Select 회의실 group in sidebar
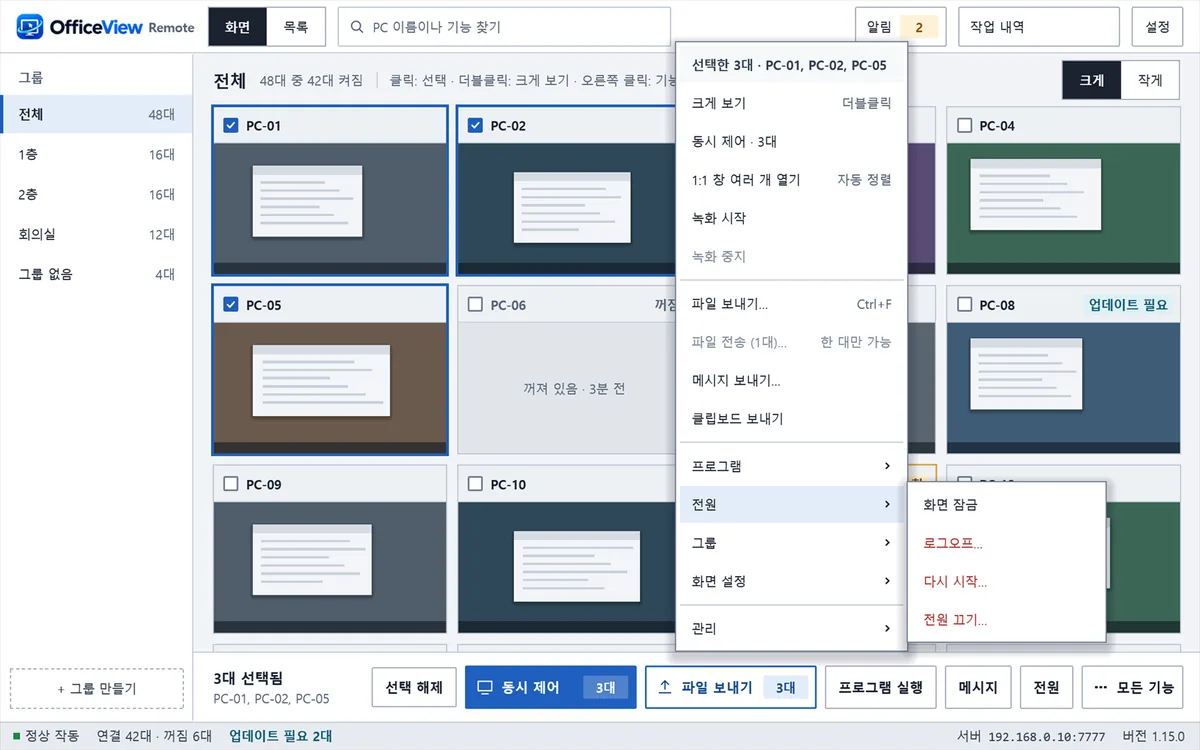Image resolution: width=1200 pixels, height=750 pixels. pos(96,235)
